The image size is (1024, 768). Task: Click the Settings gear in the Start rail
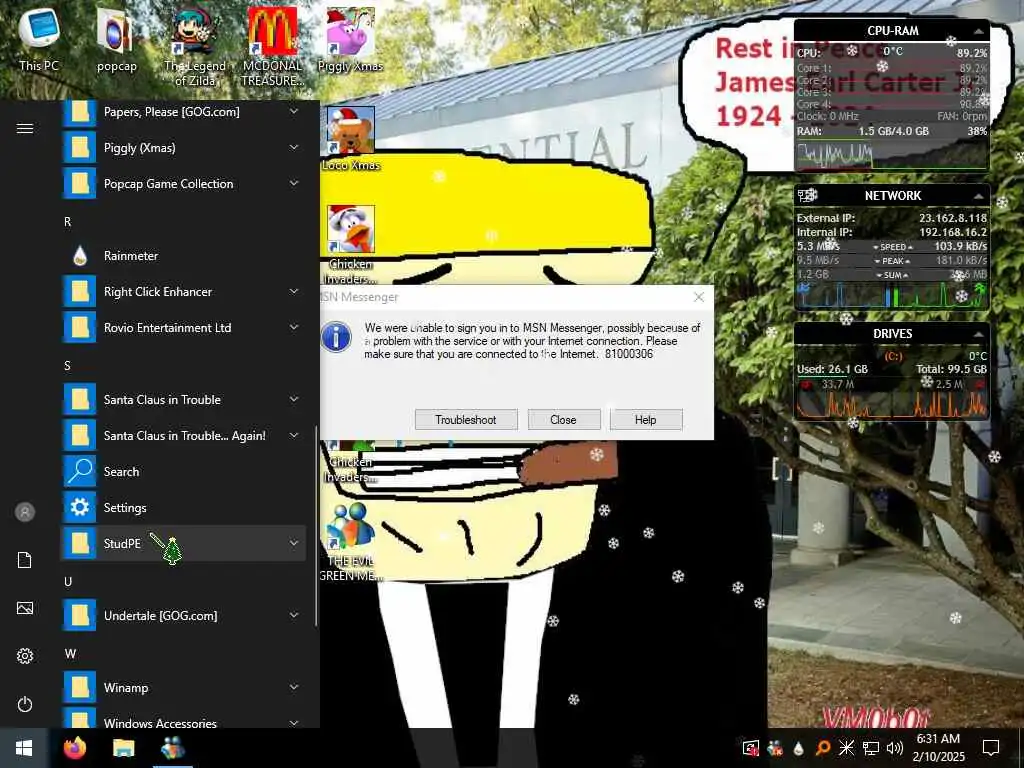[25, 656]
